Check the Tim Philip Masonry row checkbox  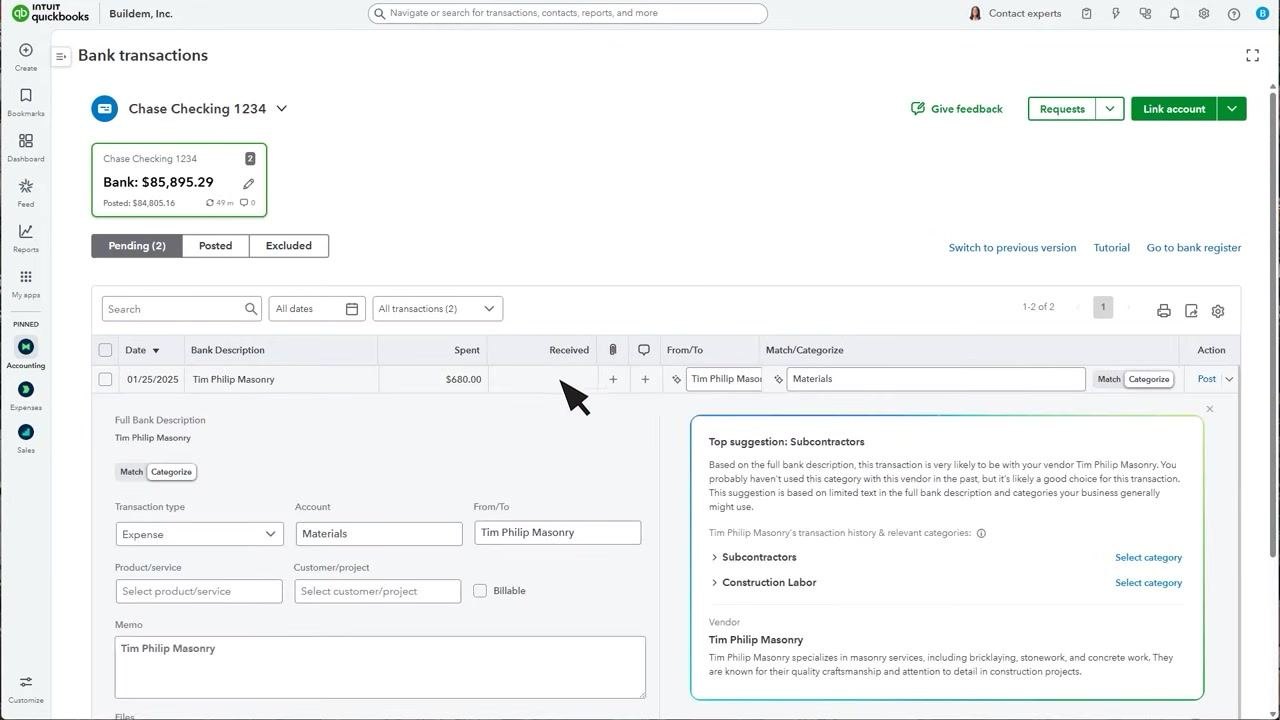(105, 379)
